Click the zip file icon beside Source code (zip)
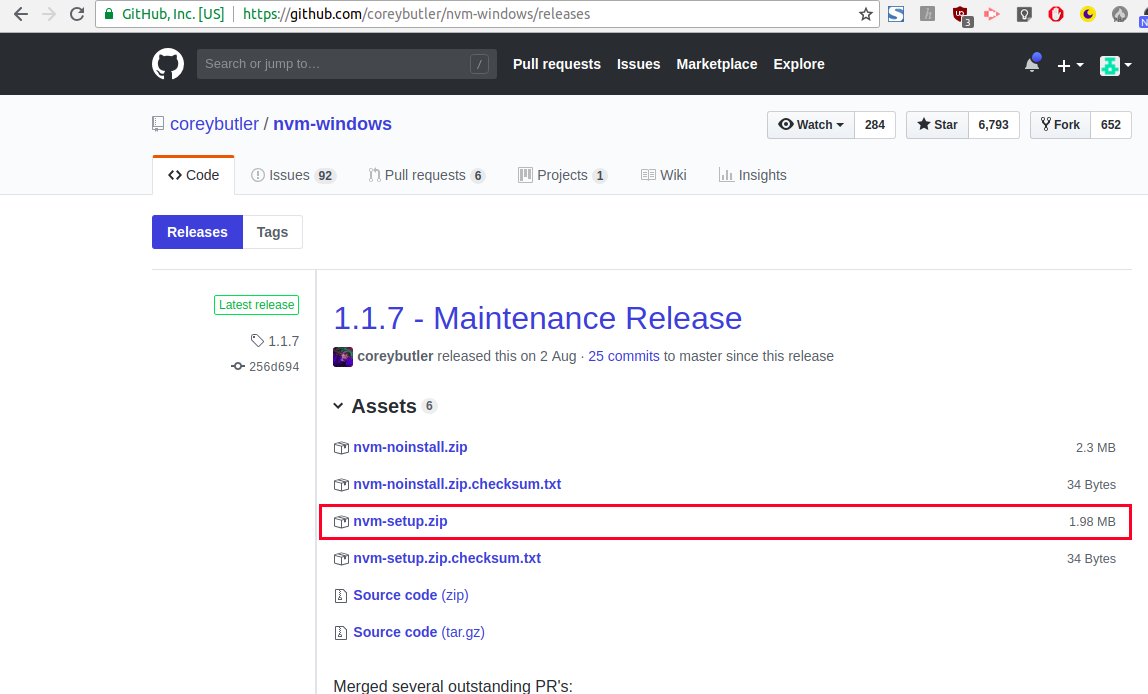 click(340, 596)
